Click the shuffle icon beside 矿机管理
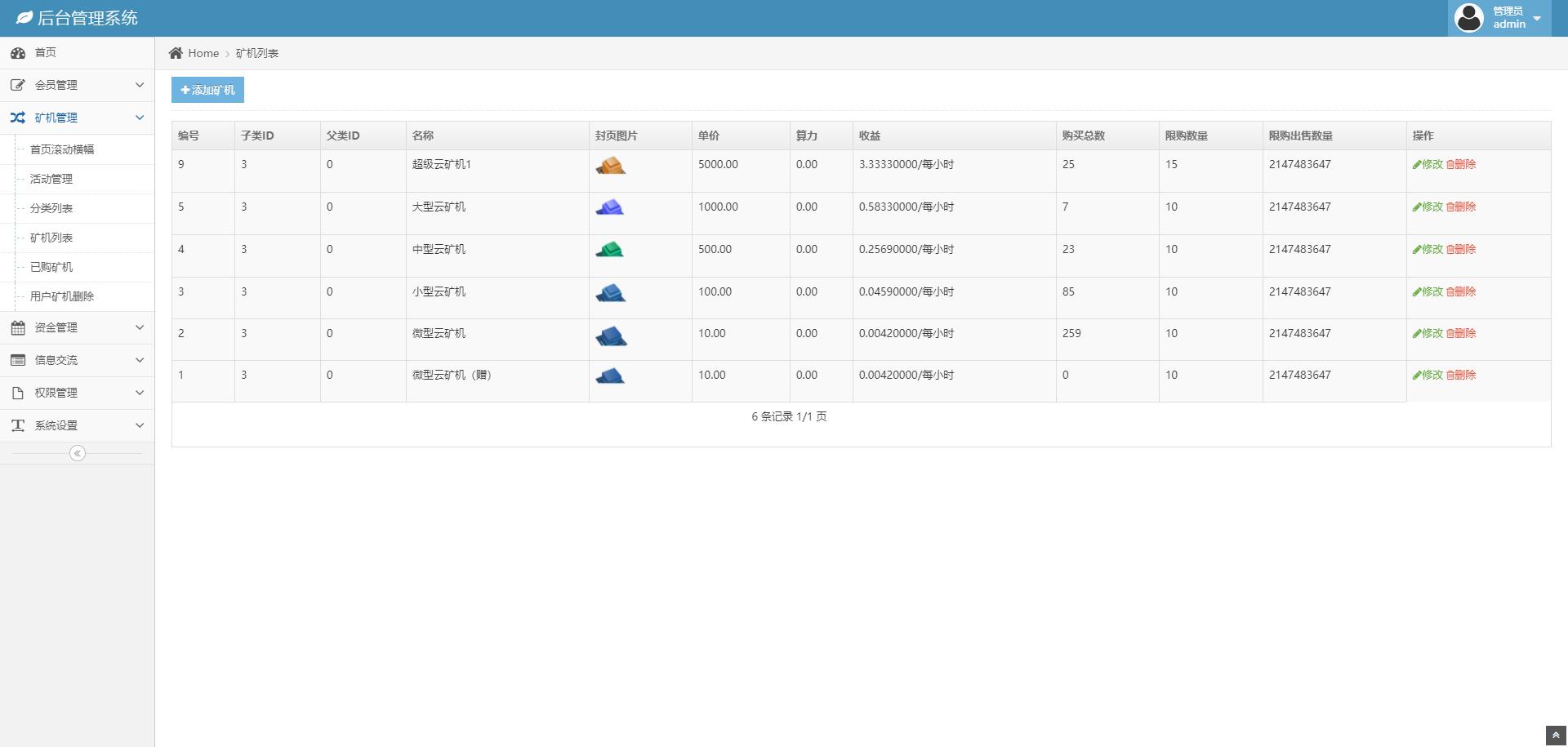 [x=18, y=118]
